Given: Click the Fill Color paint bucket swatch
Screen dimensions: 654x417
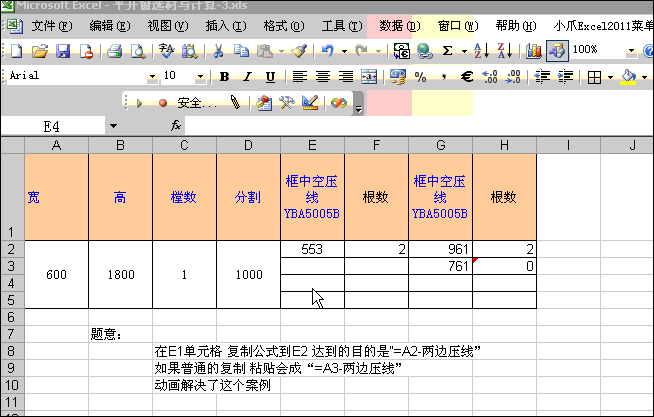Looking at the screenshot, I should coord(627,76).
